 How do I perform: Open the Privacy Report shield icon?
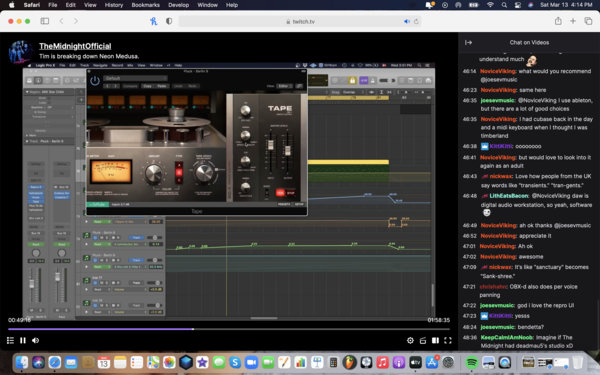[x=169, y=21]
